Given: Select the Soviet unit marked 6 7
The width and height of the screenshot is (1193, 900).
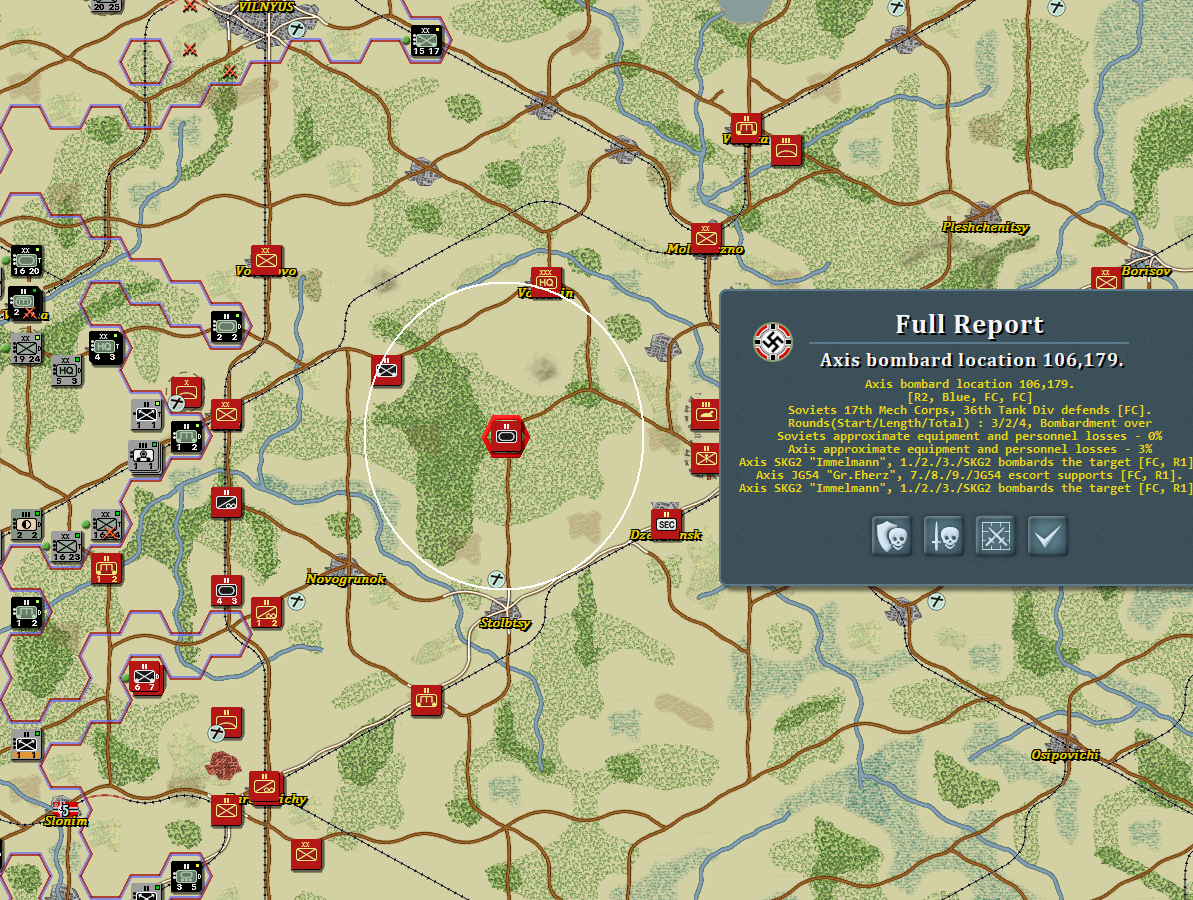Looking at the screenshot, I should 145,676.
